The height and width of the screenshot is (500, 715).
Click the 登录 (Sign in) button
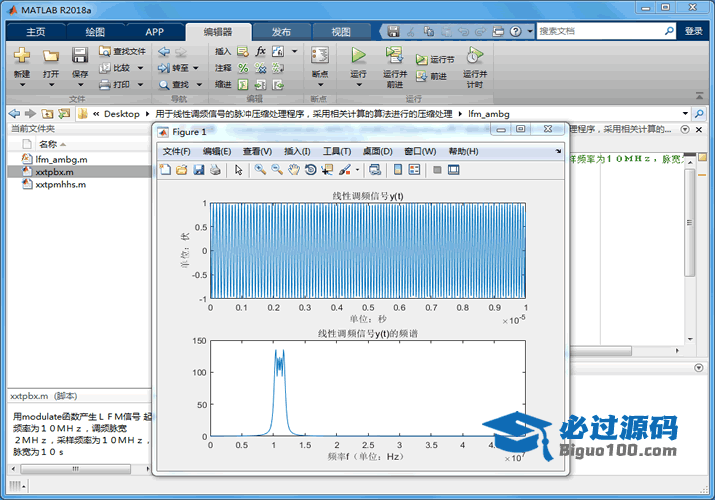point(694,31)
